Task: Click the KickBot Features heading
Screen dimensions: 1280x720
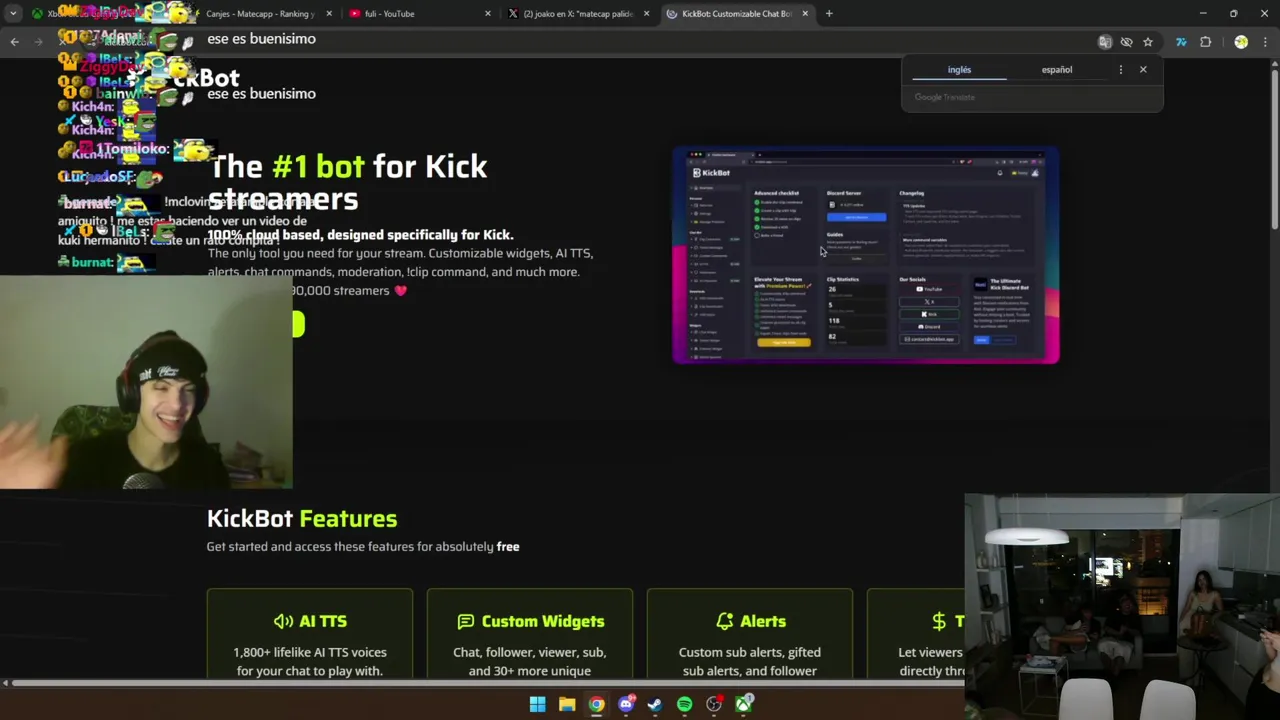Action: click(x=302, y=519)
